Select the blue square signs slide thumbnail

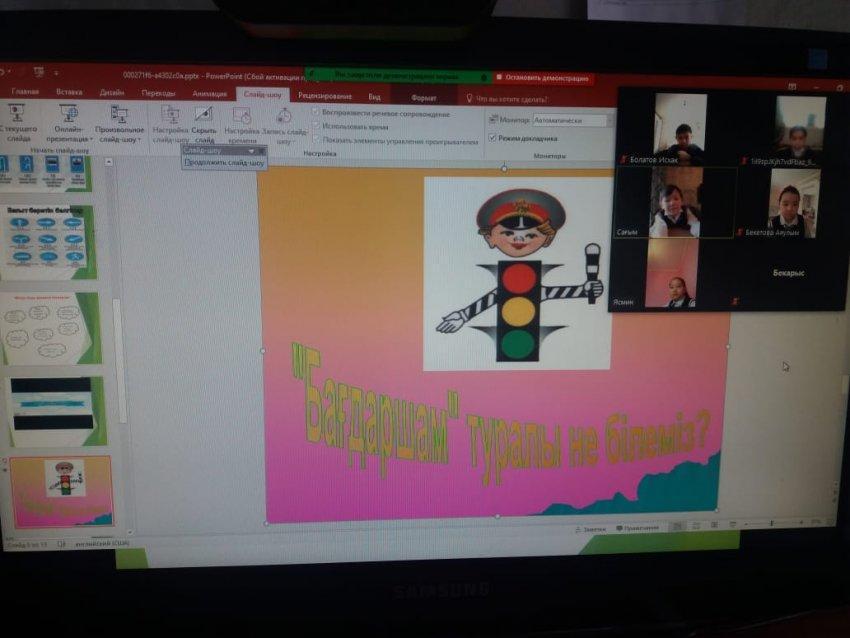tap(46, 173)
